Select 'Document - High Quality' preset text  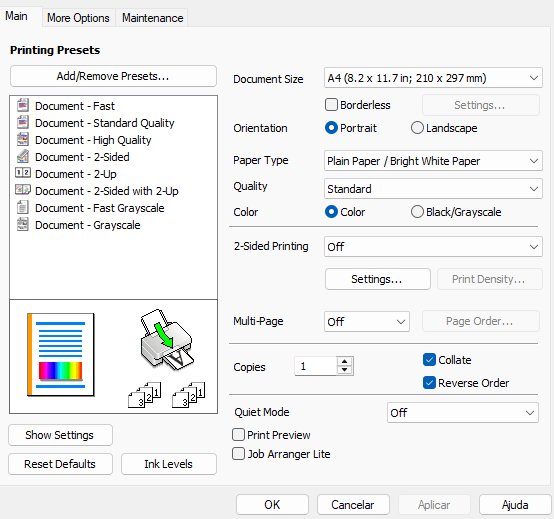coord(93,140)
